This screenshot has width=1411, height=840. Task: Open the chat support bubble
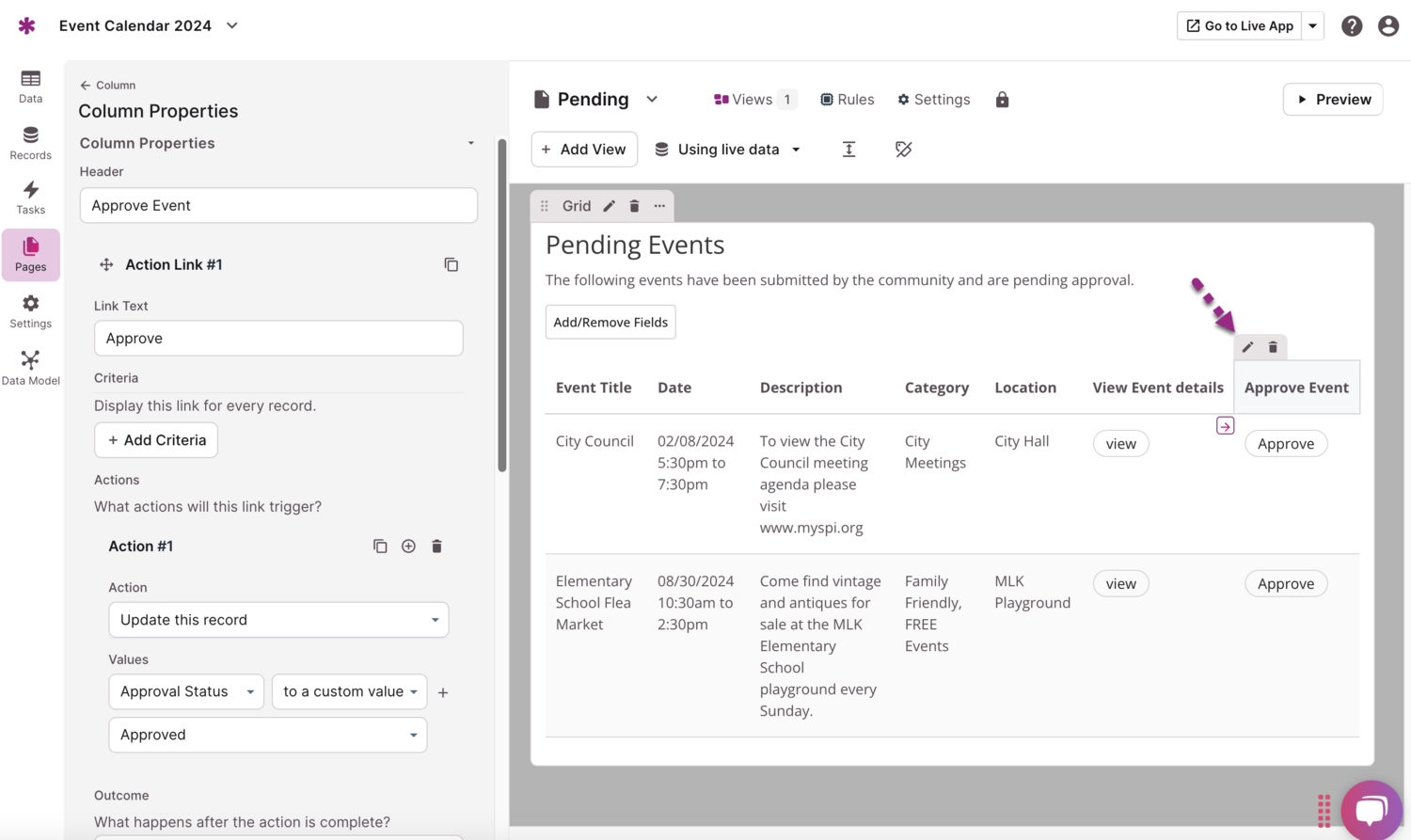click(x=1371, y=808)
